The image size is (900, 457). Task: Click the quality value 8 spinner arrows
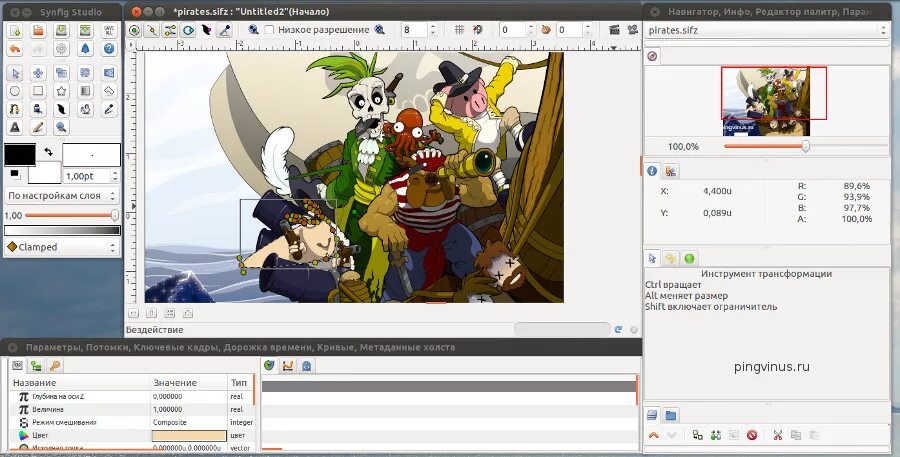pyautogui.click(x=433, y=30)
